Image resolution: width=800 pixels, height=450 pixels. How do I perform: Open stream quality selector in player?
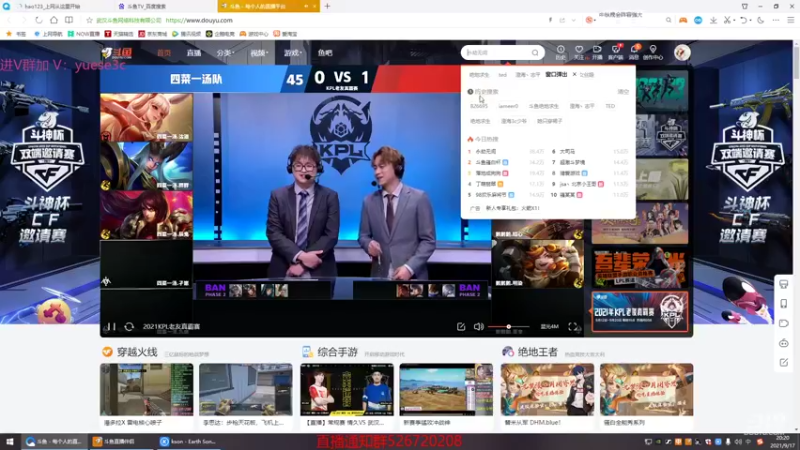549,327
